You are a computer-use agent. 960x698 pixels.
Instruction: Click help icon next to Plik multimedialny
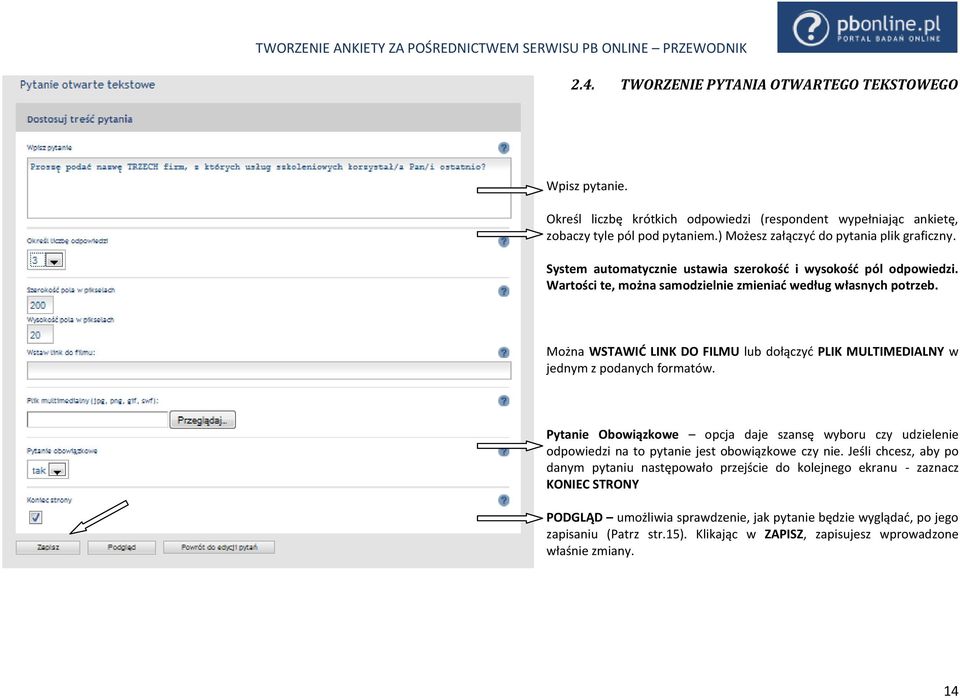point(503,401)
